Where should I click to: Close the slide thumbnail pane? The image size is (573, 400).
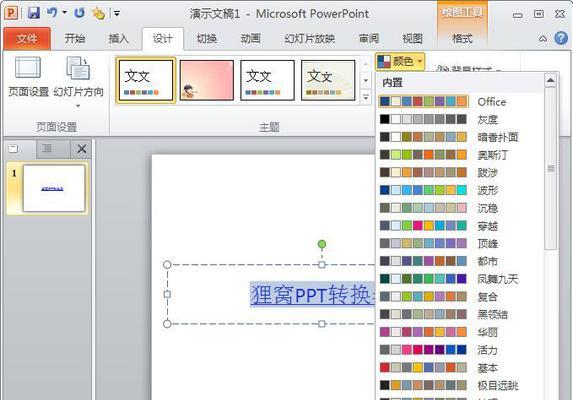(x=82, y=149)
